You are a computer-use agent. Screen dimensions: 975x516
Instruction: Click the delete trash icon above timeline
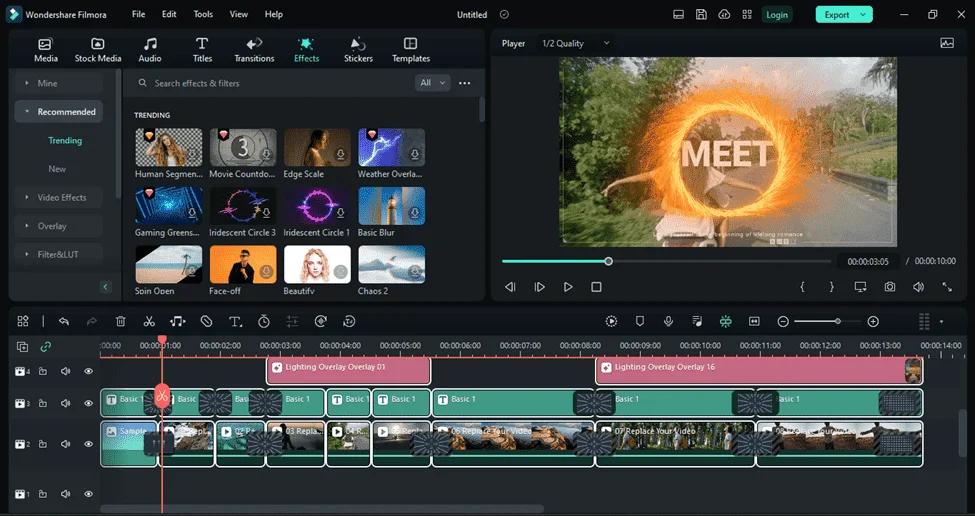pyautogui.click(x=121, y=321)
